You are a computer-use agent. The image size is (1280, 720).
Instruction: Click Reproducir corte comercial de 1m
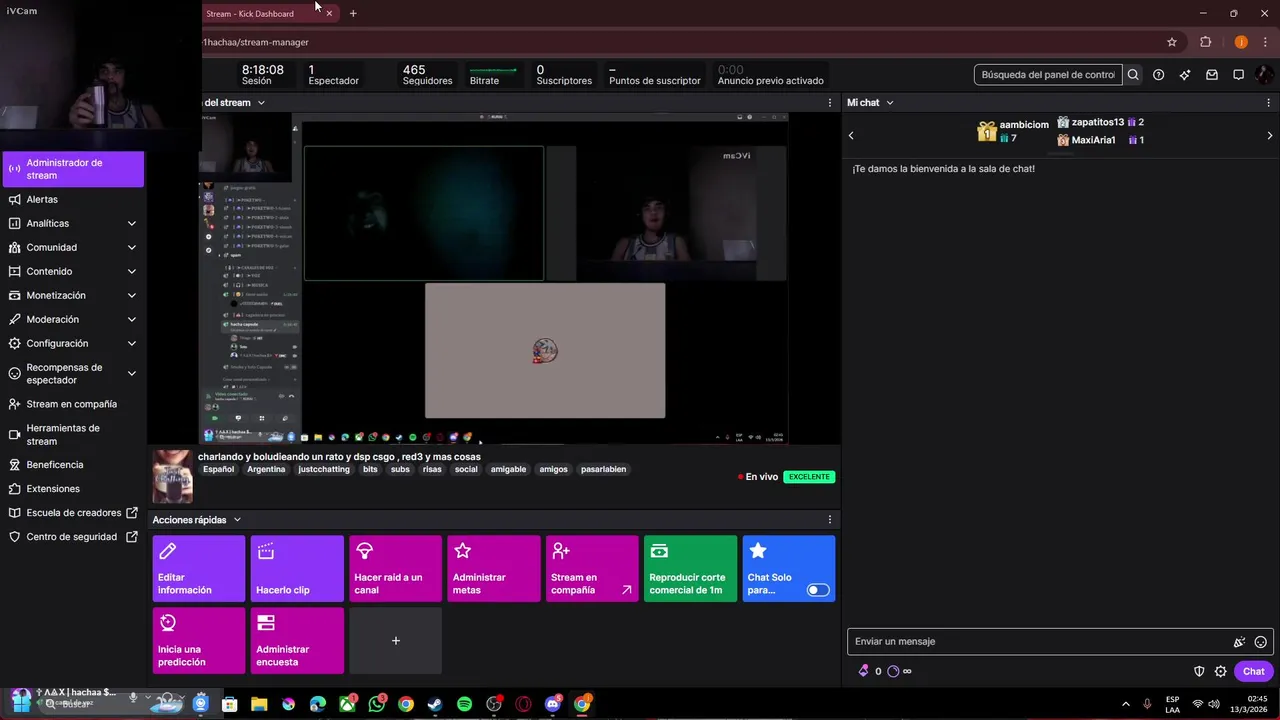pos(690,569)
